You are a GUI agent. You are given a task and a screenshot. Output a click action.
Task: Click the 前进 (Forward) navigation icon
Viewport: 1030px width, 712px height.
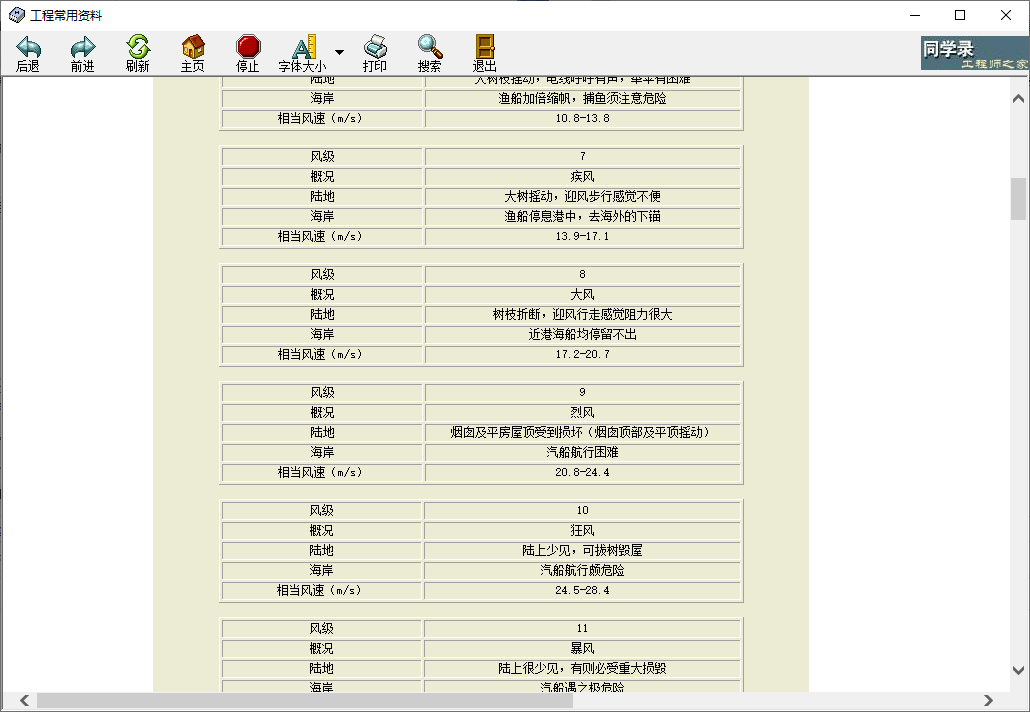coord(83,51)
